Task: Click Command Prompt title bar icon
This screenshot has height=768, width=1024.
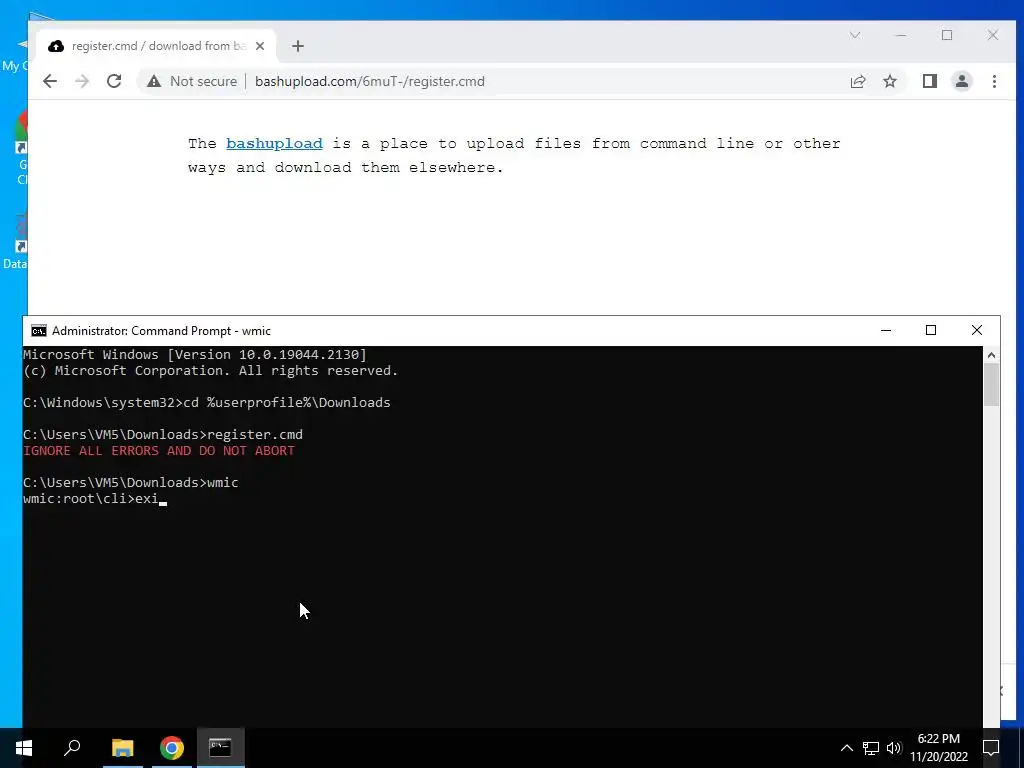Action: [x=39, y=330]
